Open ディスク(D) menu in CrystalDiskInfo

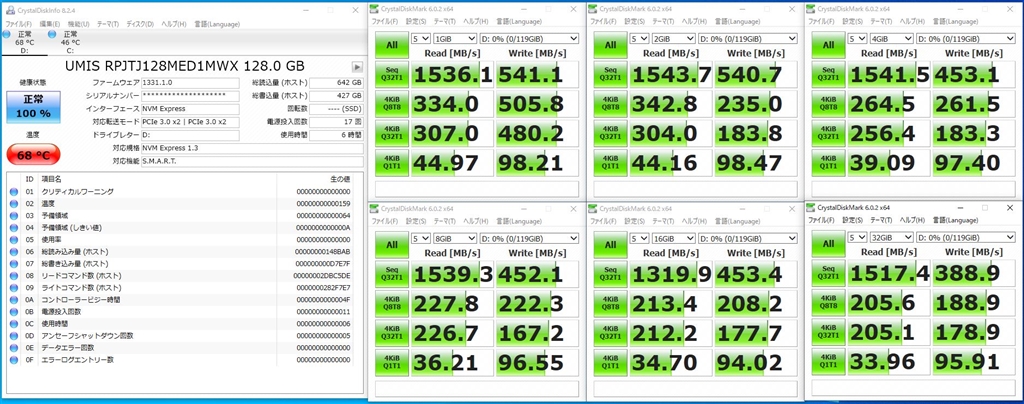pos(139,24)
